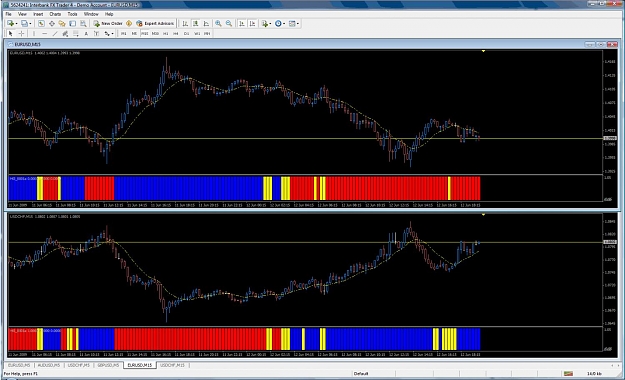
Task: Open the View menu
Action: point(22,14)
